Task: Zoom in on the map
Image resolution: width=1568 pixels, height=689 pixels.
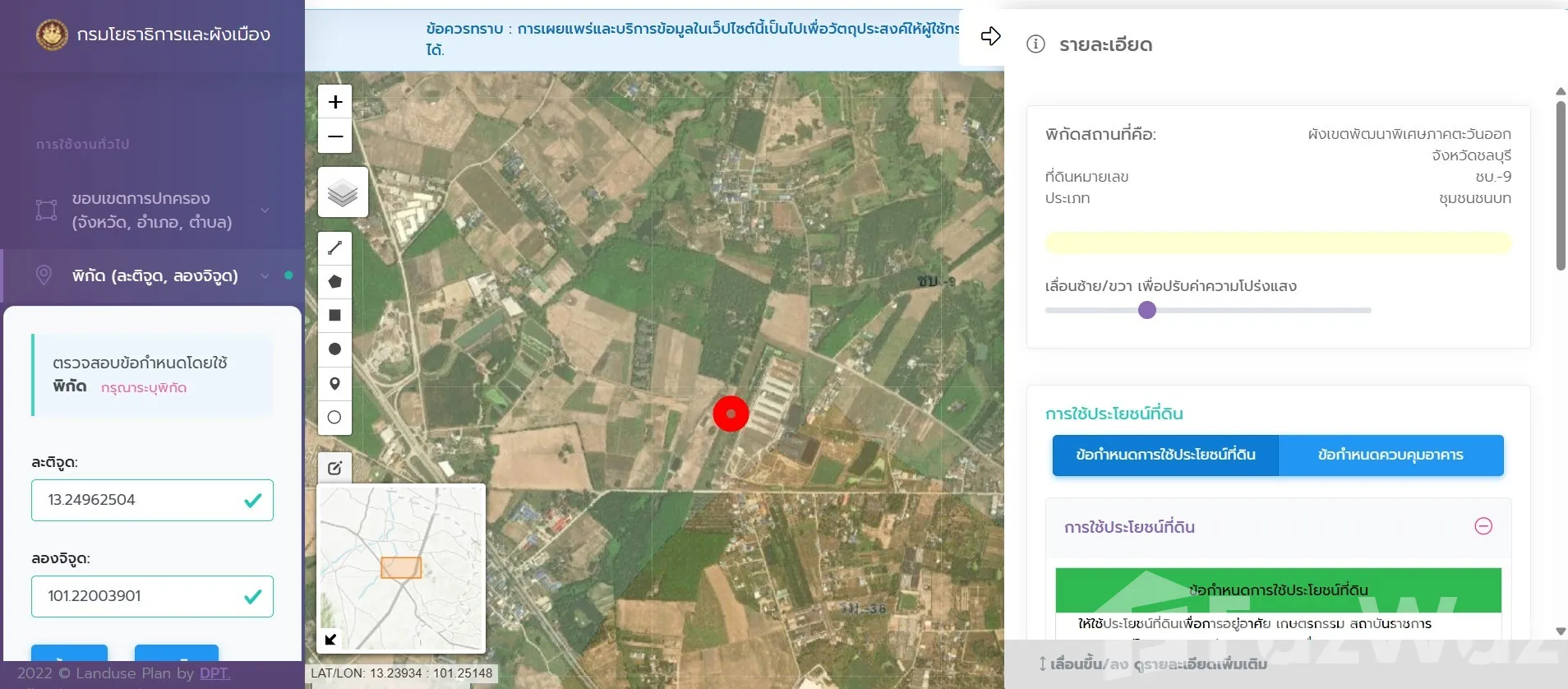Action: [335, 102]
